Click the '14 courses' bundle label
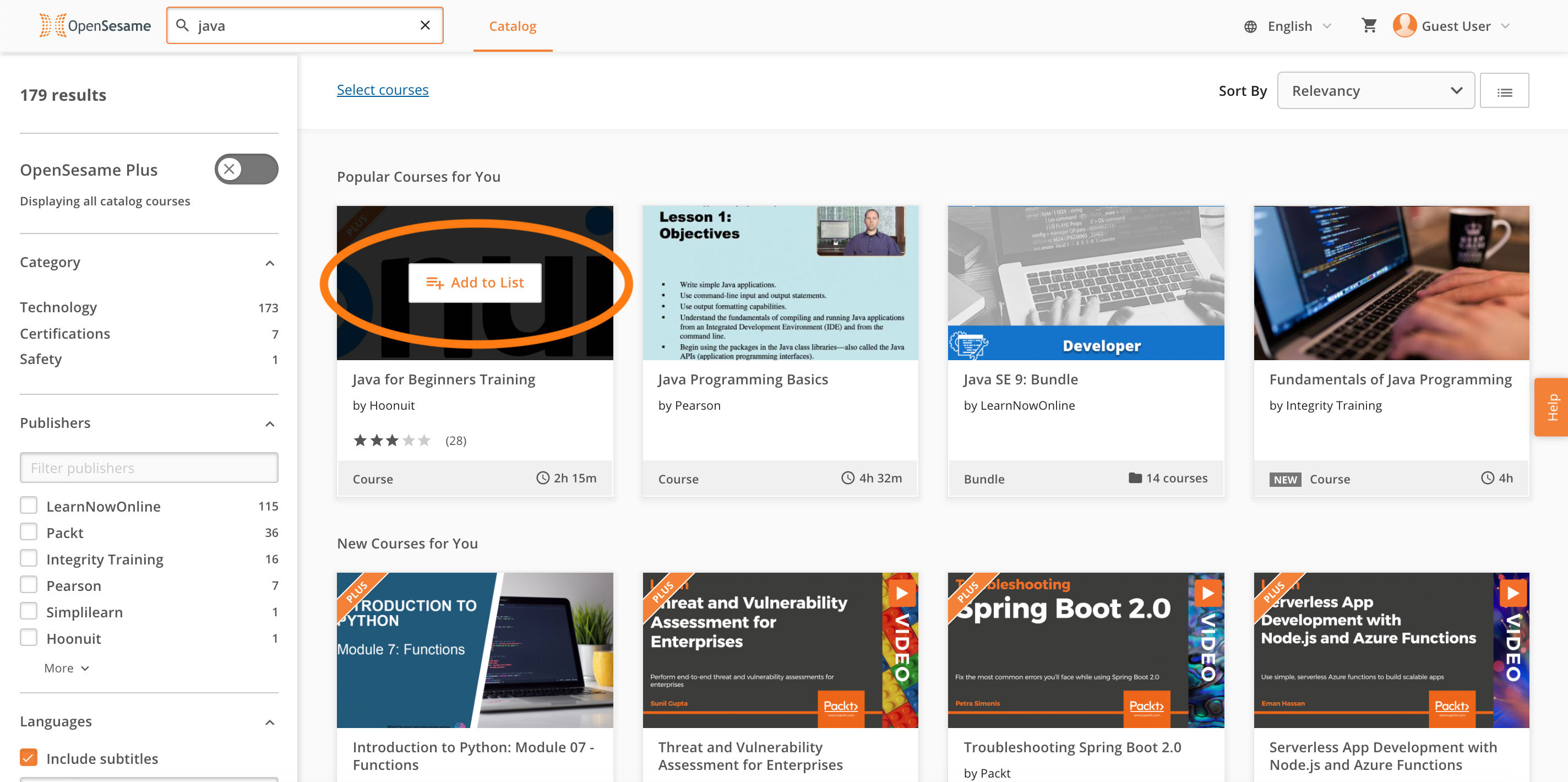The image size is (1568, 782). [x=1168, y=478]
